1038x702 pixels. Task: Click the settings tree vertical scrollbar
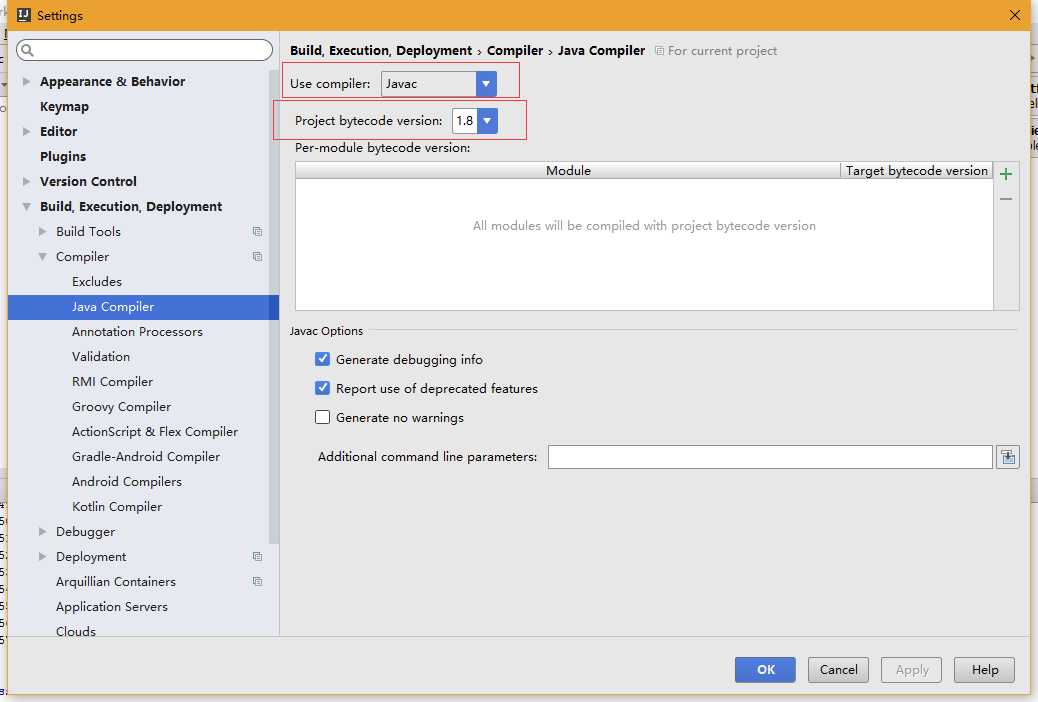tap(274, 308)
